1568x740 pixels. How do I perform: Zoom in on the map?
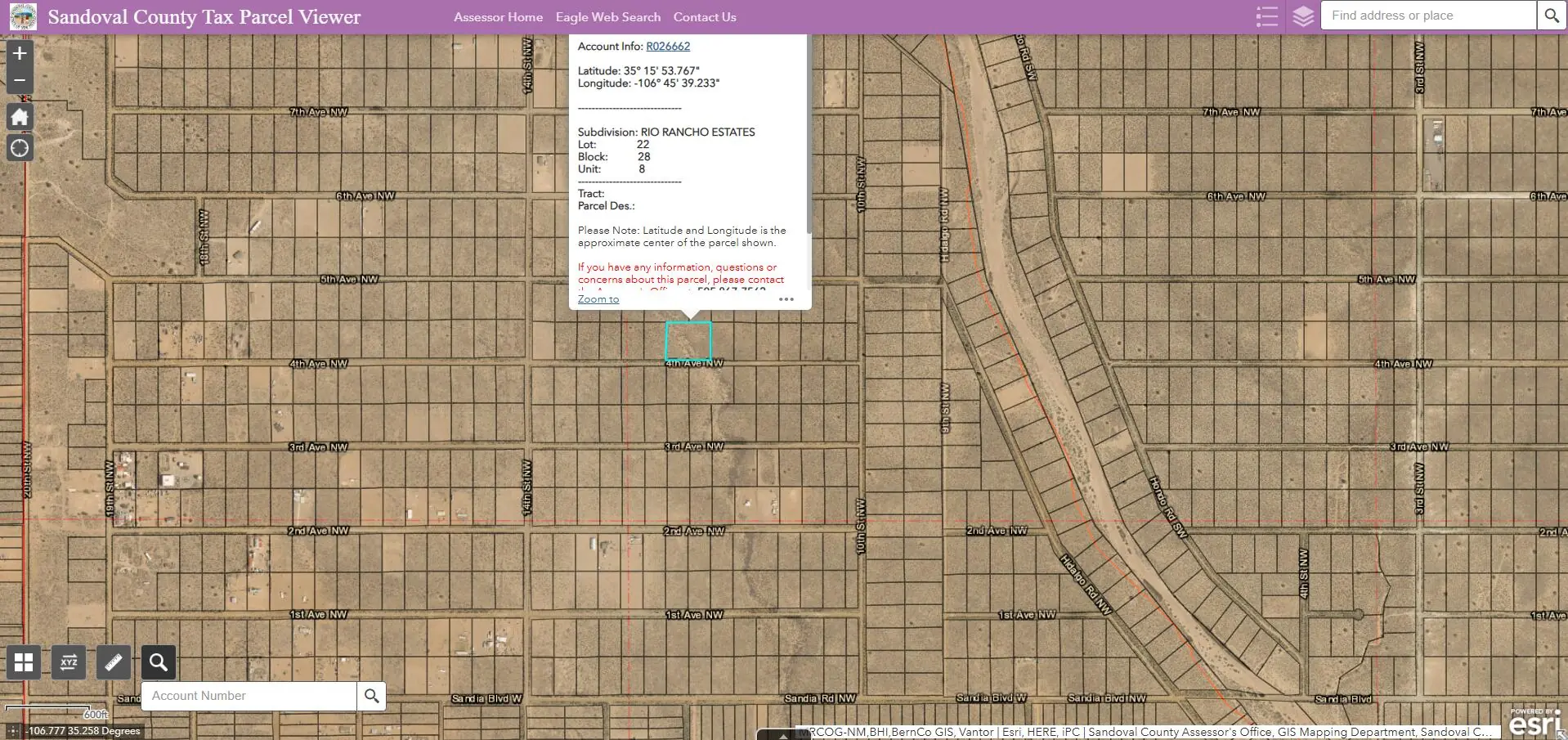pyautogui.click(x=20, y=54)
